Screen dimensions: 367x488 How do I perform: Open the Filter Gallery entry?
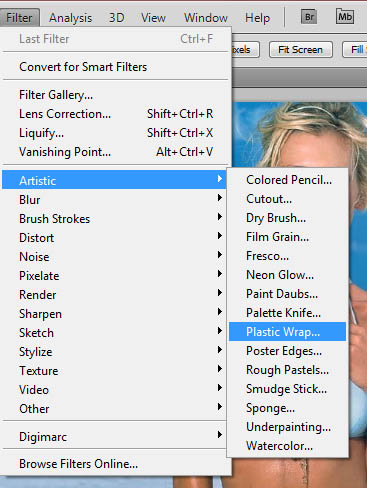point(116,95)
